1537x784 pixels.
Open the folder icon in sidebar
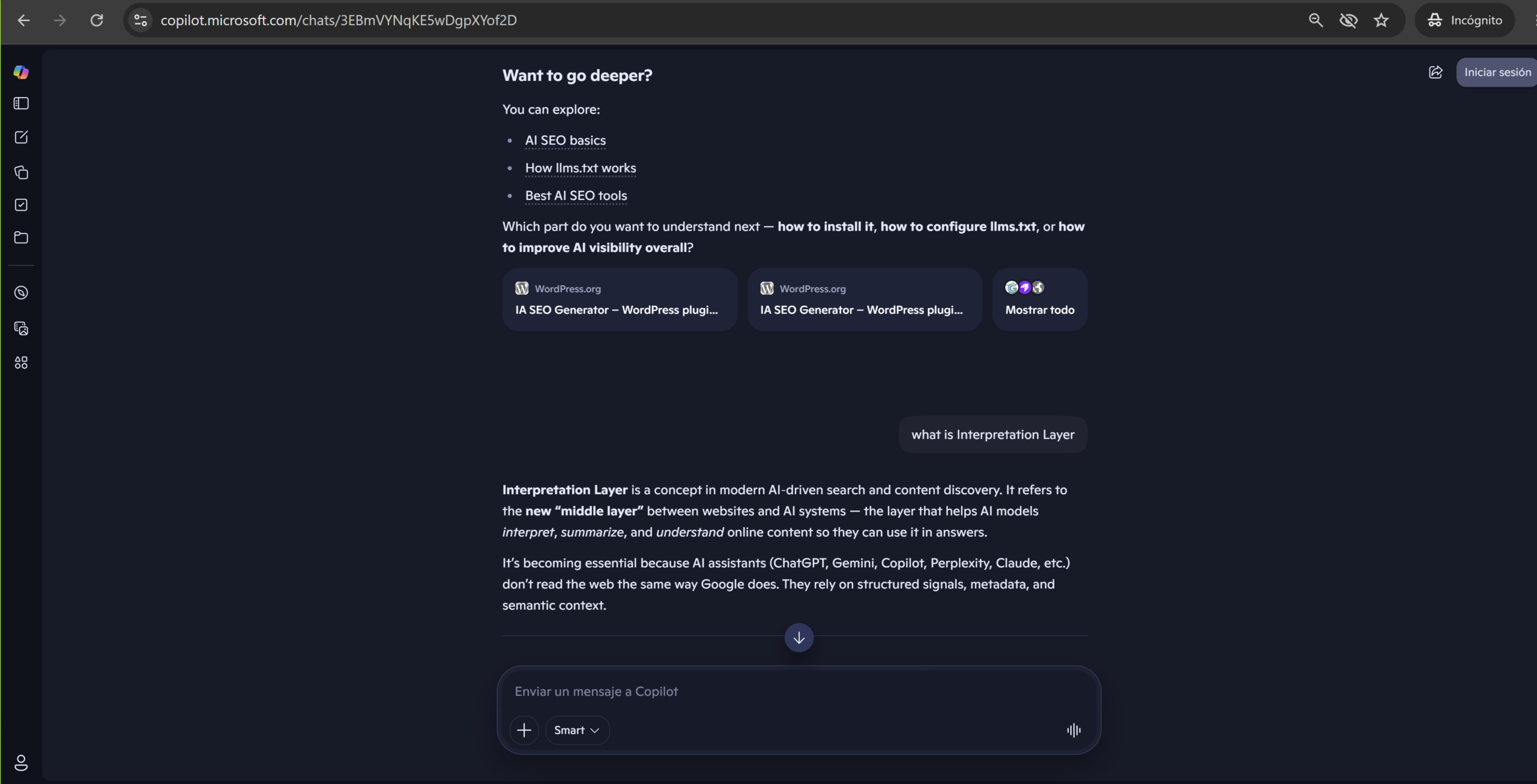(21, 238)
